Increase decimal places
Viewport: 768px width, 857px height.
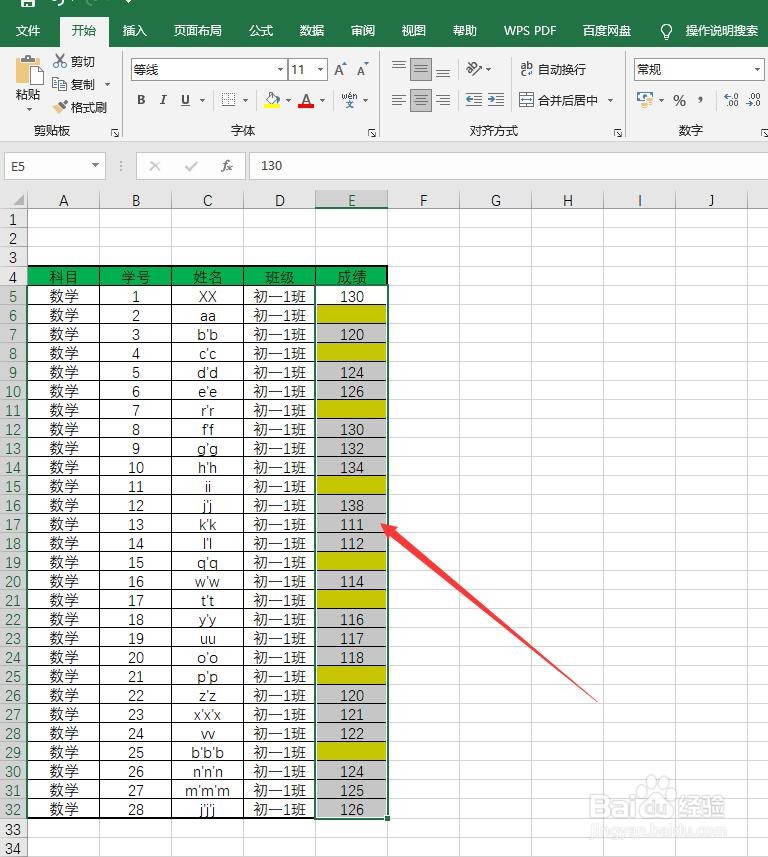pos(731,99)
